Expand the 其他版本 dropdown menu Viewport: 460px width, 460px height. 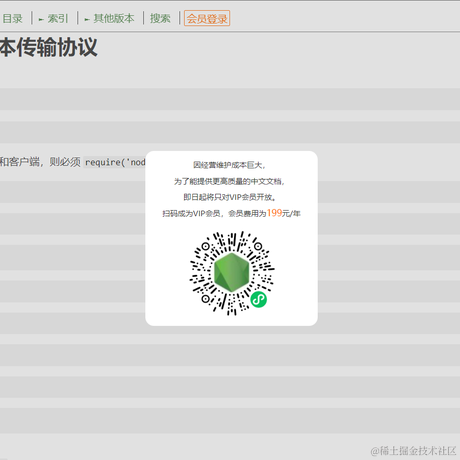[x=109, y=18]
